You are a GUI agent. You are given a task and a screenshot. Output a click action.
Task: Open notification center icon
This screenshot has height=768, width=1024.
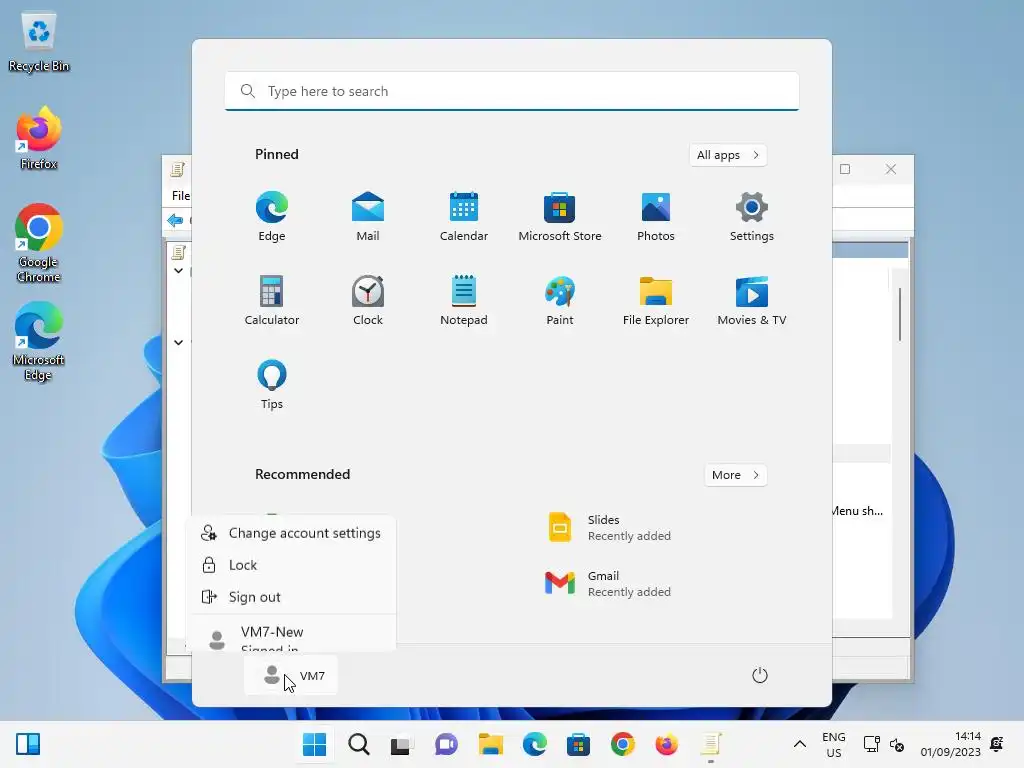(997, 744)
